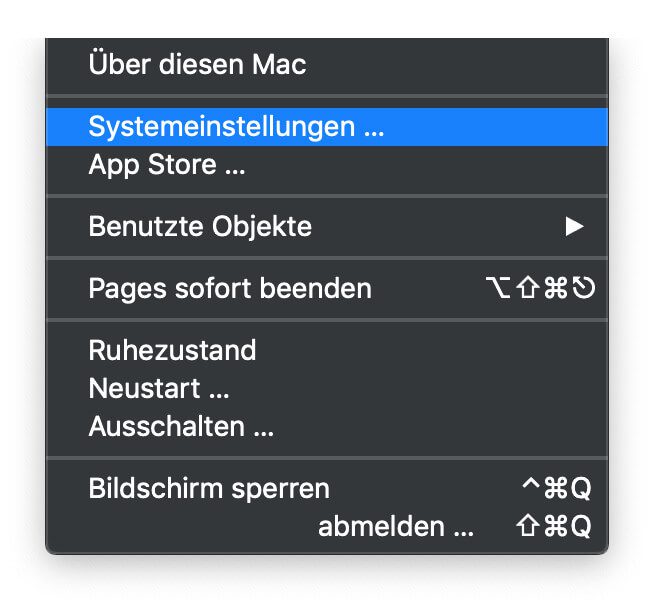
Task: Lock the screen via Bildschirm sperren
Action: click(x=209, y=489)
